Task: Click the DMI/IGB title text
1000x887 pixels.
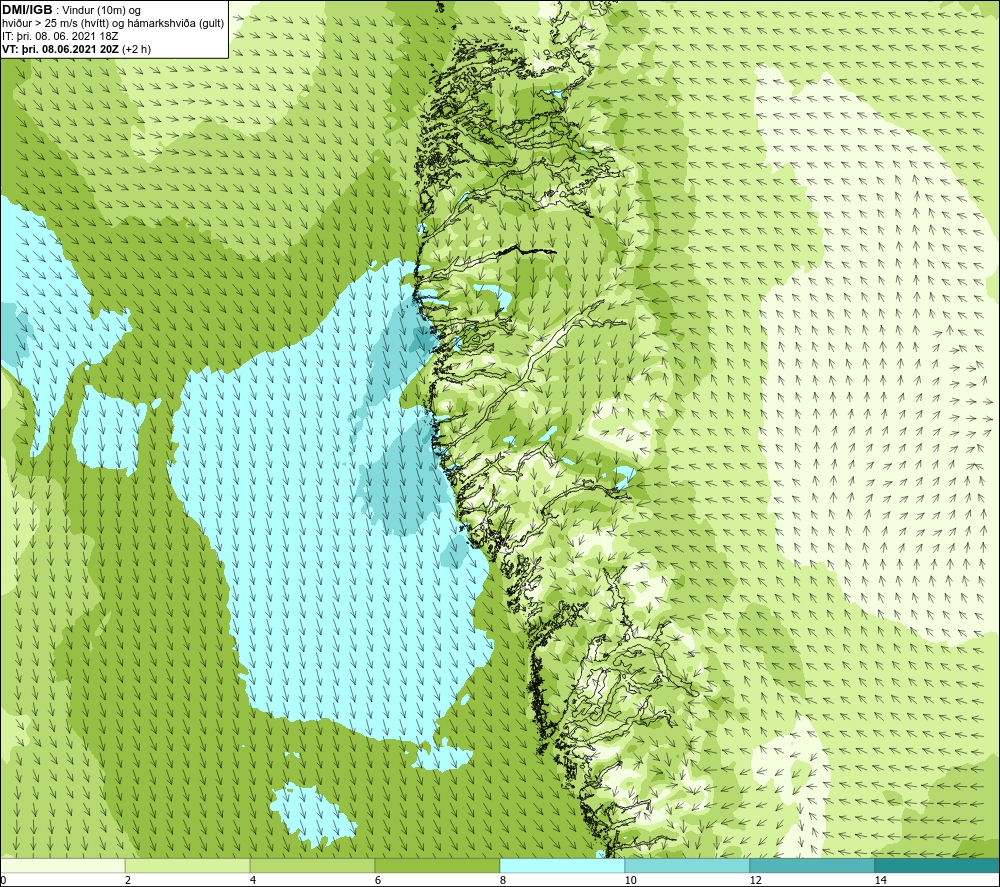Action: pos(27,10)
